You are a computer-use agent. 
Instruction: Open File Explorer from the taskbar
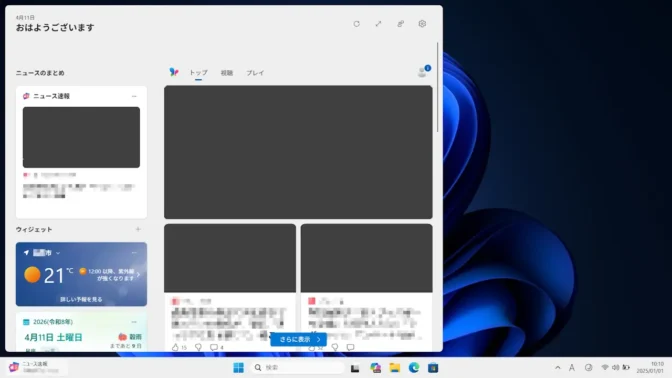[x=395, y=368]
